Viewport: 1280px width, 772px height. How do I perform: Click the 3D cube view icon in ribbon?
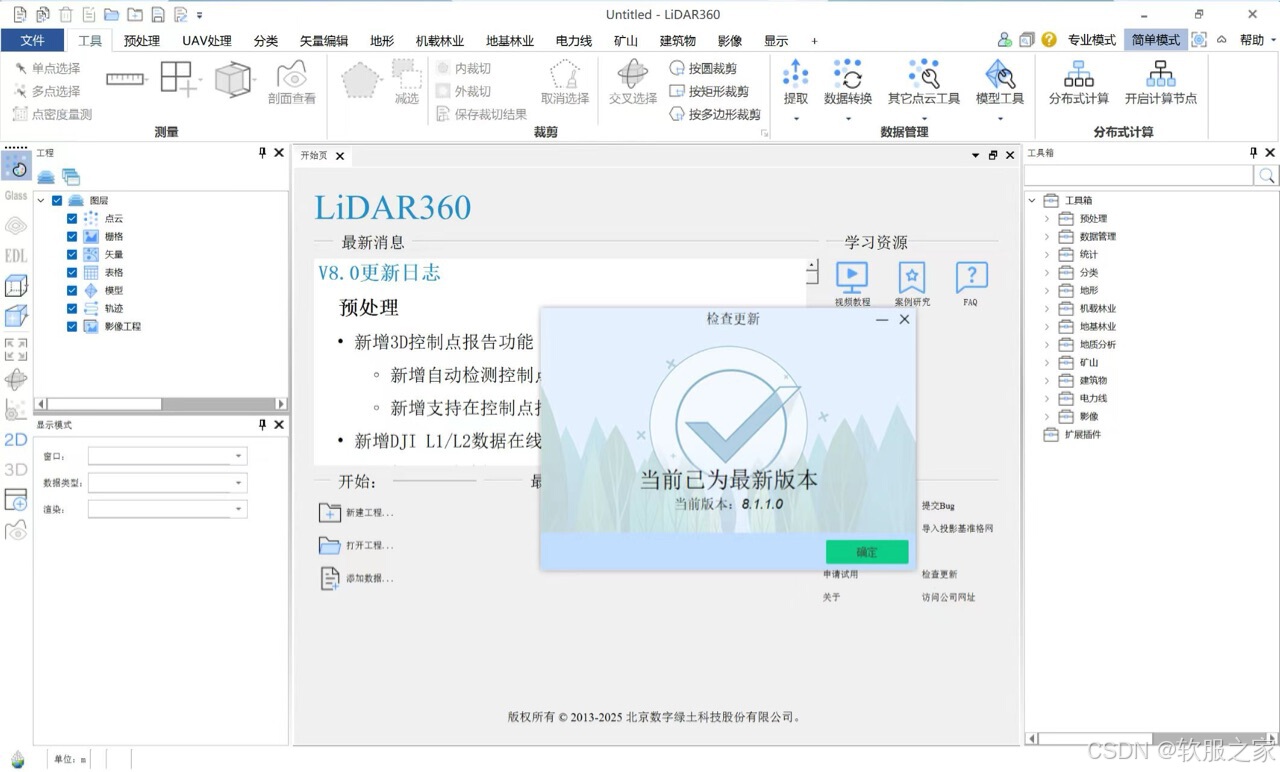(x=232, y=79)
